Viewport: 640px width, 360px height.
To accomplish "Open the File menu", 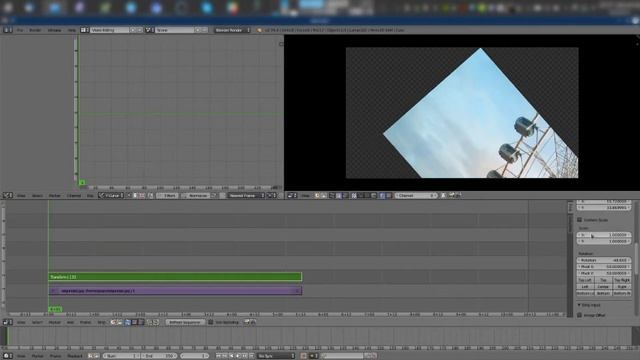I will (x=20, y=30).
